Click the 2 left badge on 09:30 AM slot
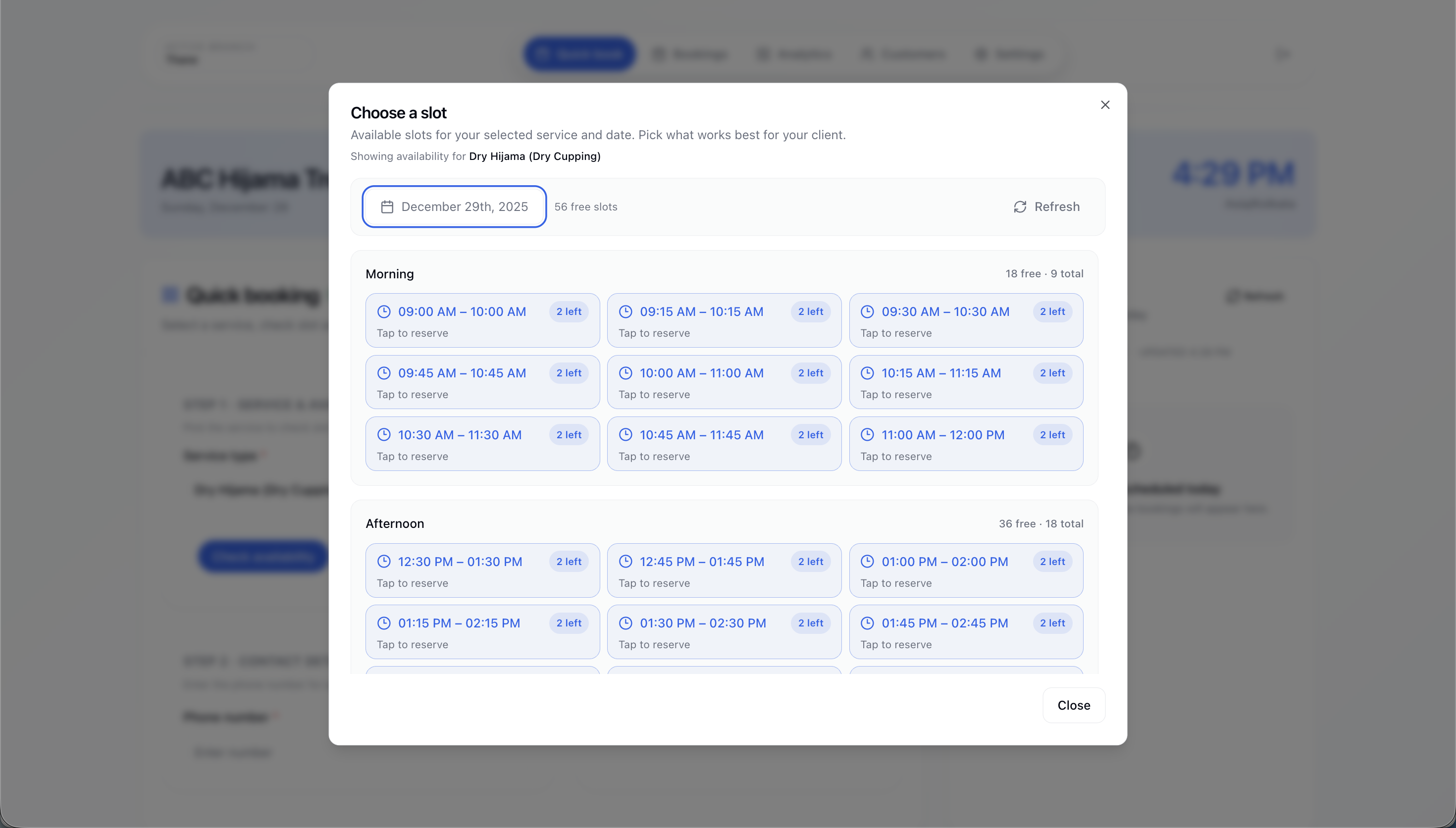1456x828 pixels. [1052, 311]
